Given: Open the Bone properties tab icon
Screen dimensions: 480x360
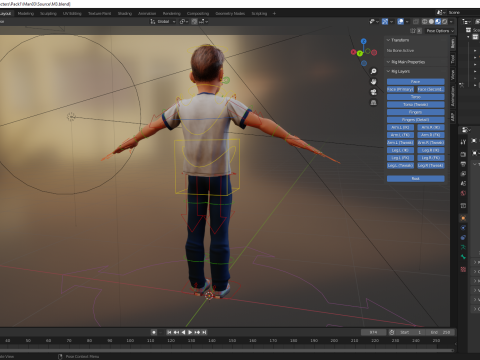Looking at the screenshot, I should point(463,257).
